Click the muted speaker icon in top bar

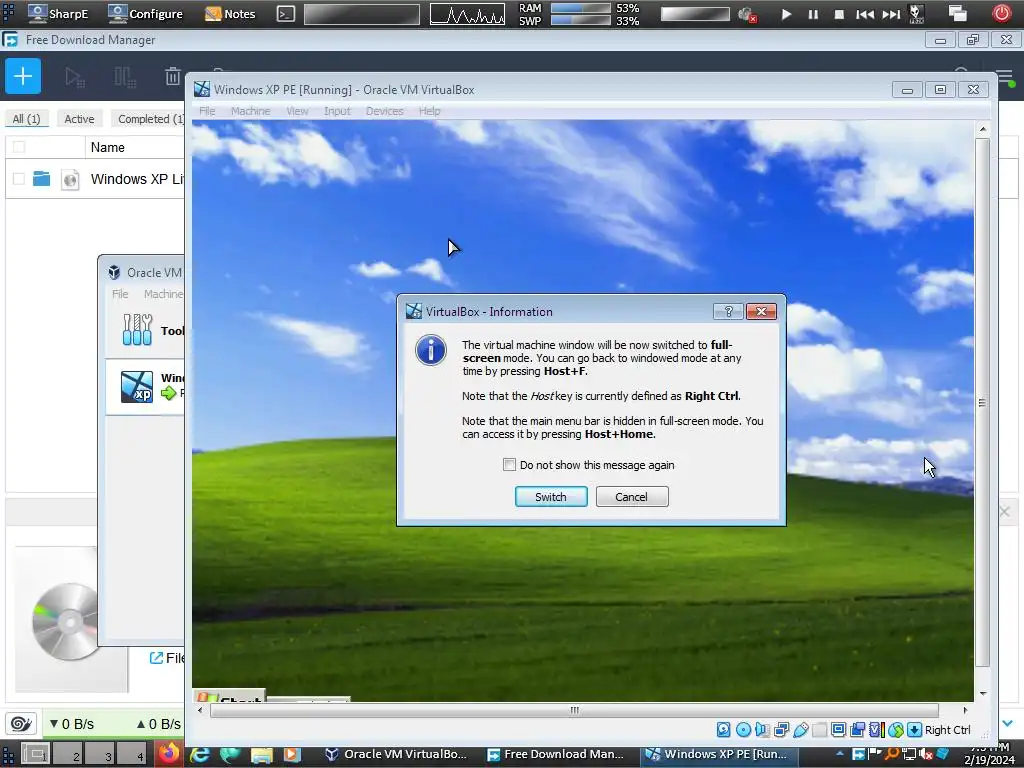[746, 14]
